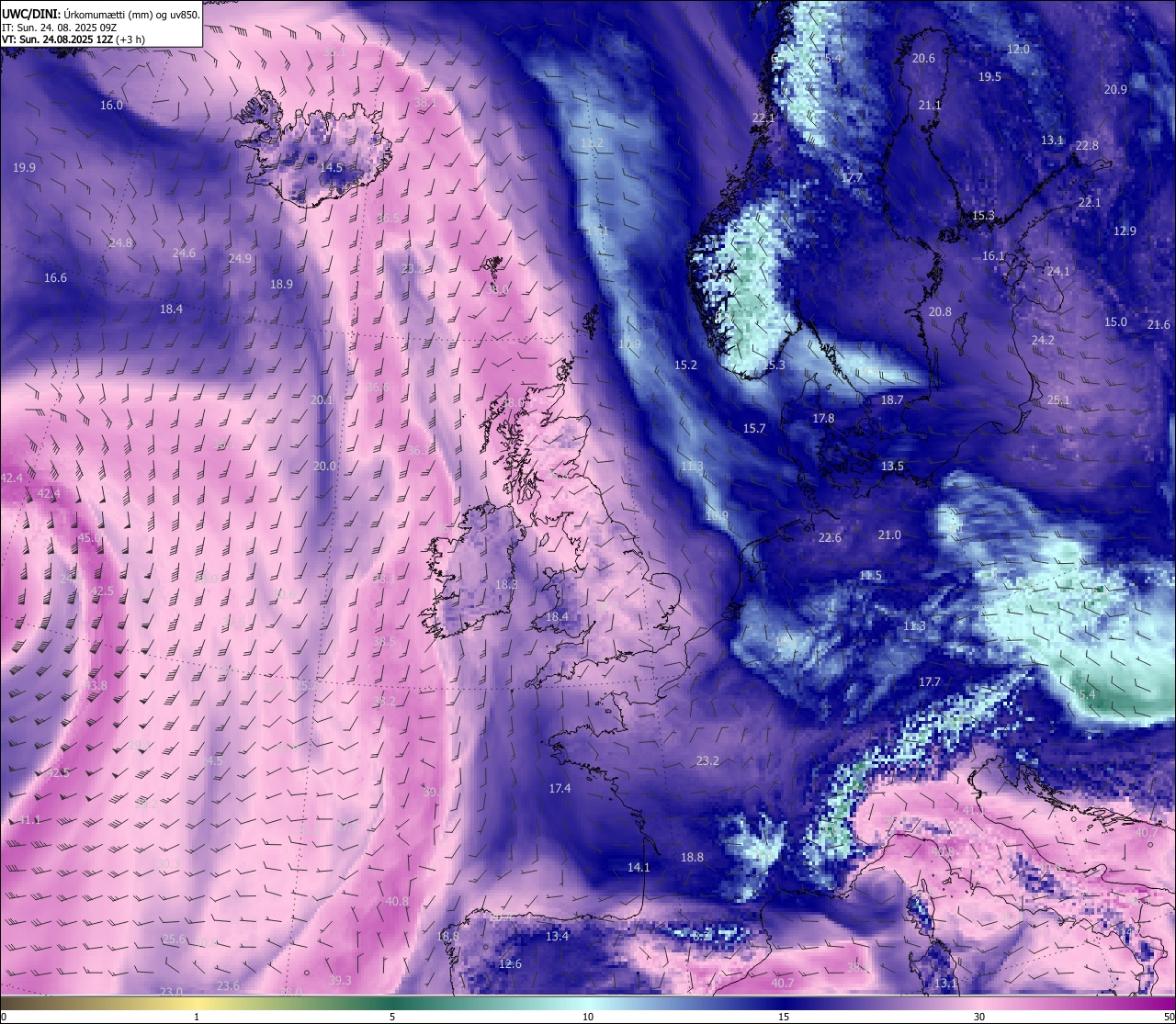Select the 45.0 value label
The image size is (1176, 1024).
click(90, 538)
